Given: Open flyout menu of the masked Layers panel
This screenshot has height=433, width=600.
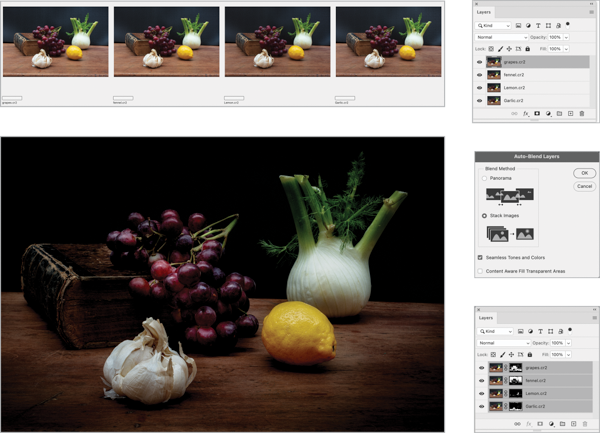Looking at the screenshot, I should click(594, 318).
